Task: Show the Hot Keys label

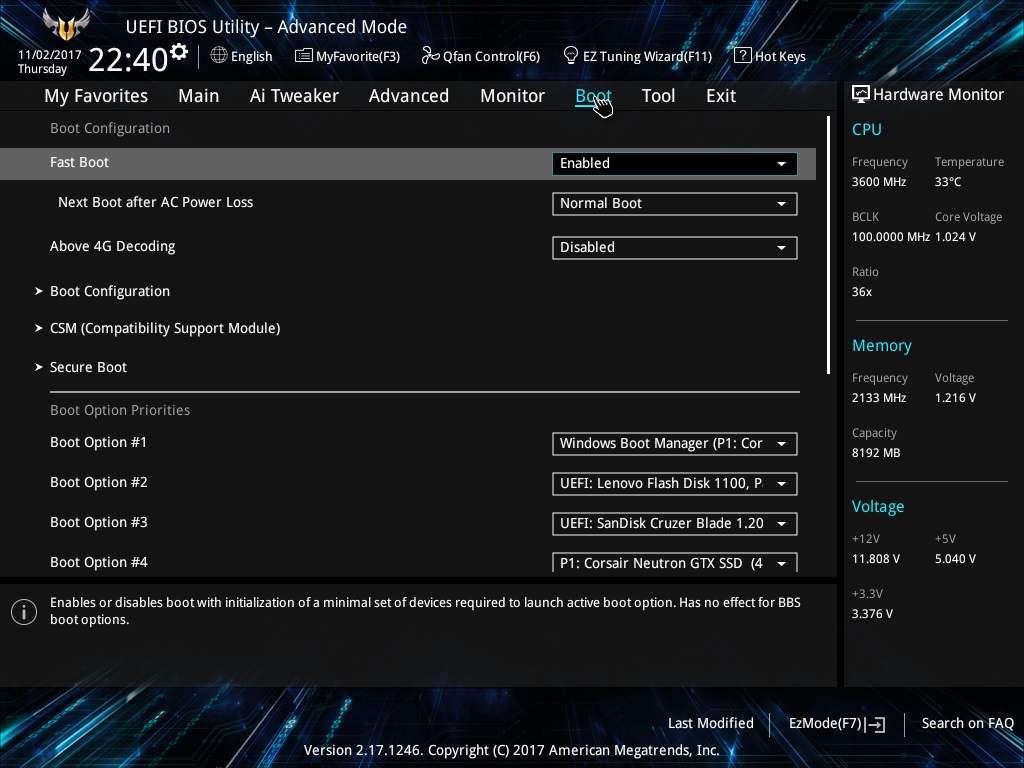Action: [780, 56]
